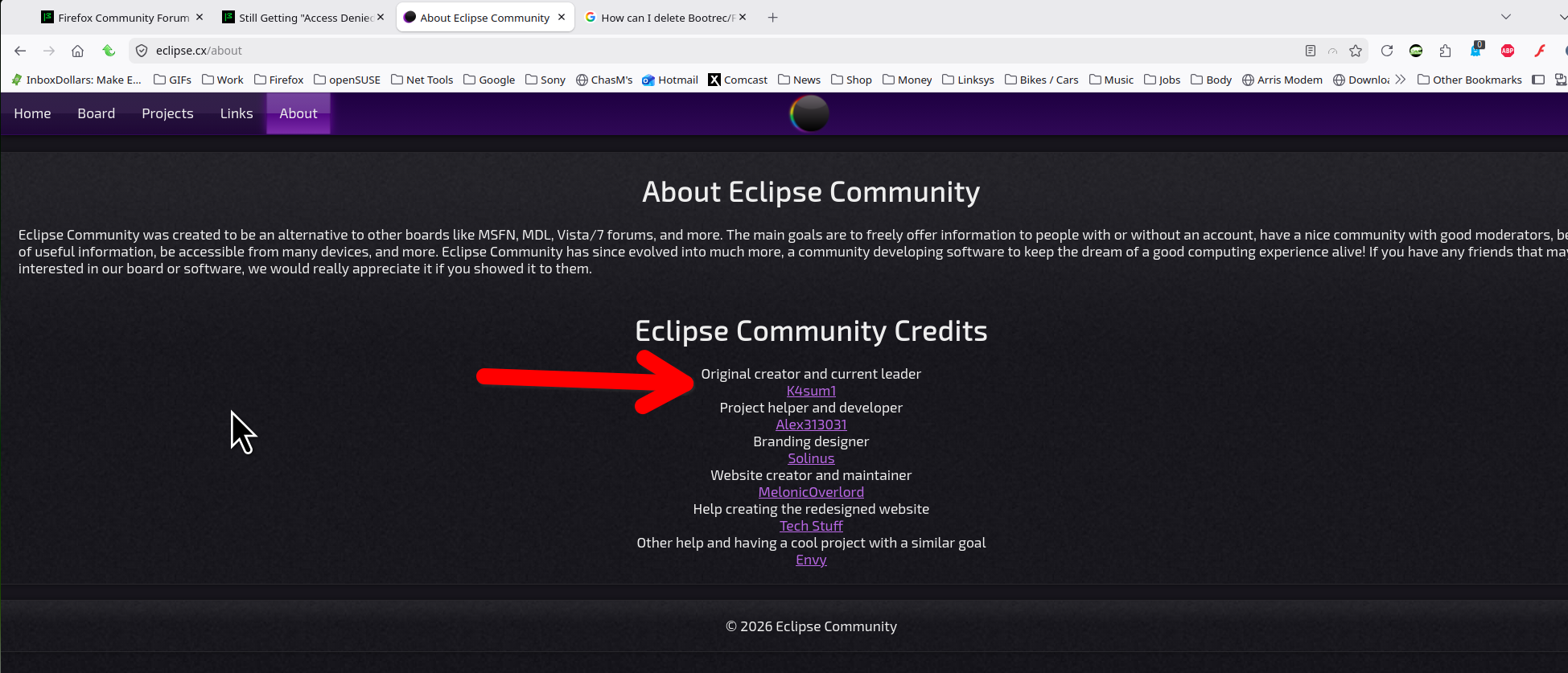Toggle the sidebar icon next to Other Bookmarks
The image size is (1568, 673).
(1538, 80)
